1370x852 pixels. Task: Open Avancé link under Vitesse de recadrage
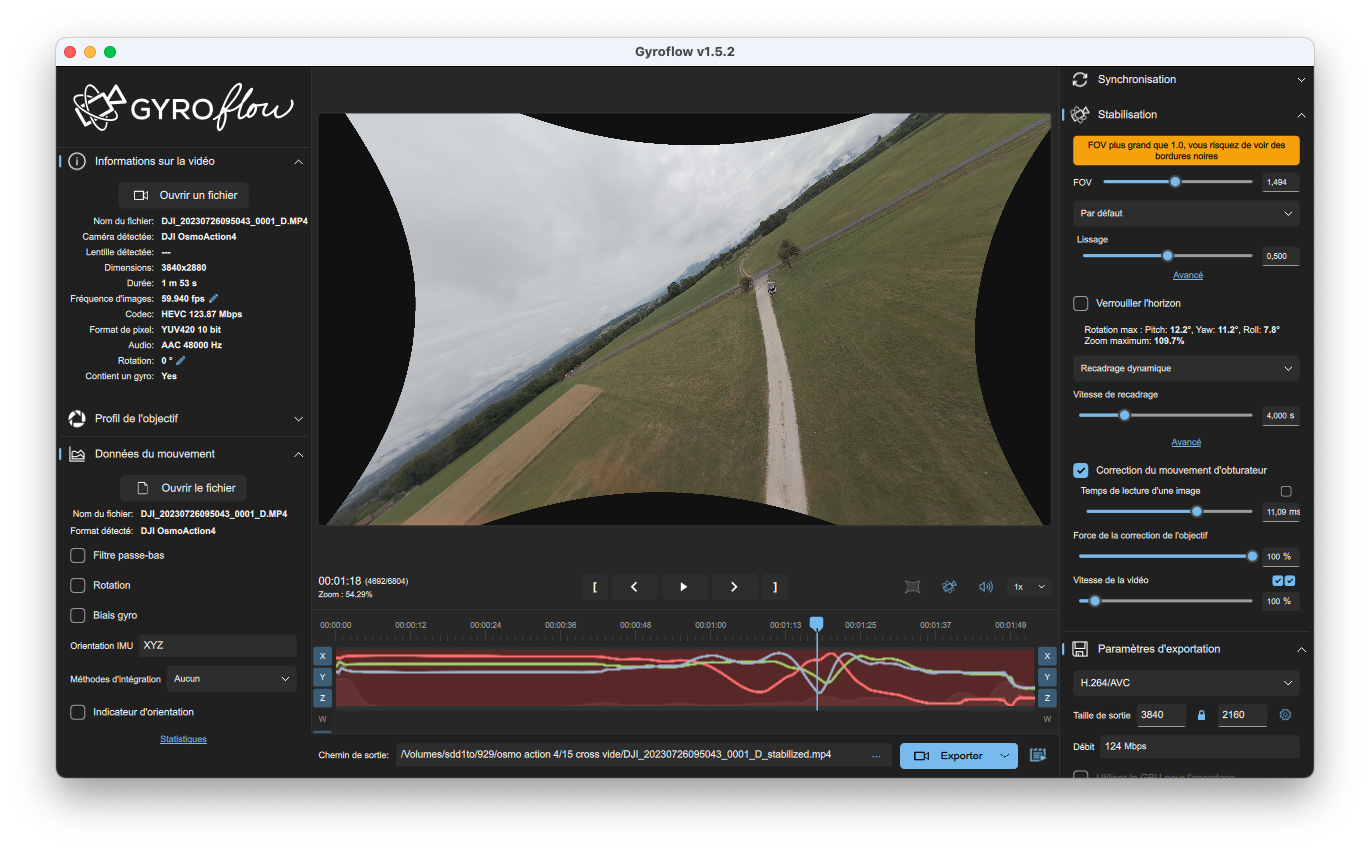1186,442
